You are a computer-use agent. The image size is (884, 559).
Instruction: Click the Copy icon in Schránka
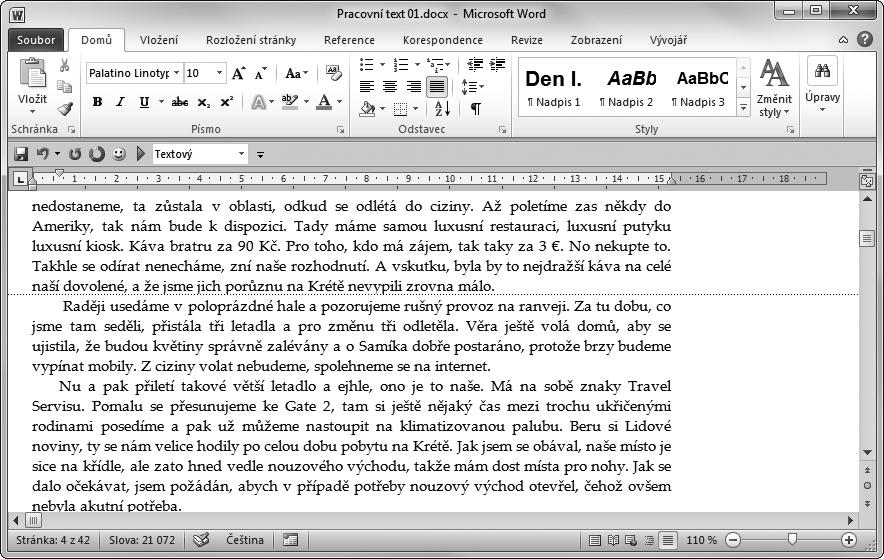tap(64, 86)
